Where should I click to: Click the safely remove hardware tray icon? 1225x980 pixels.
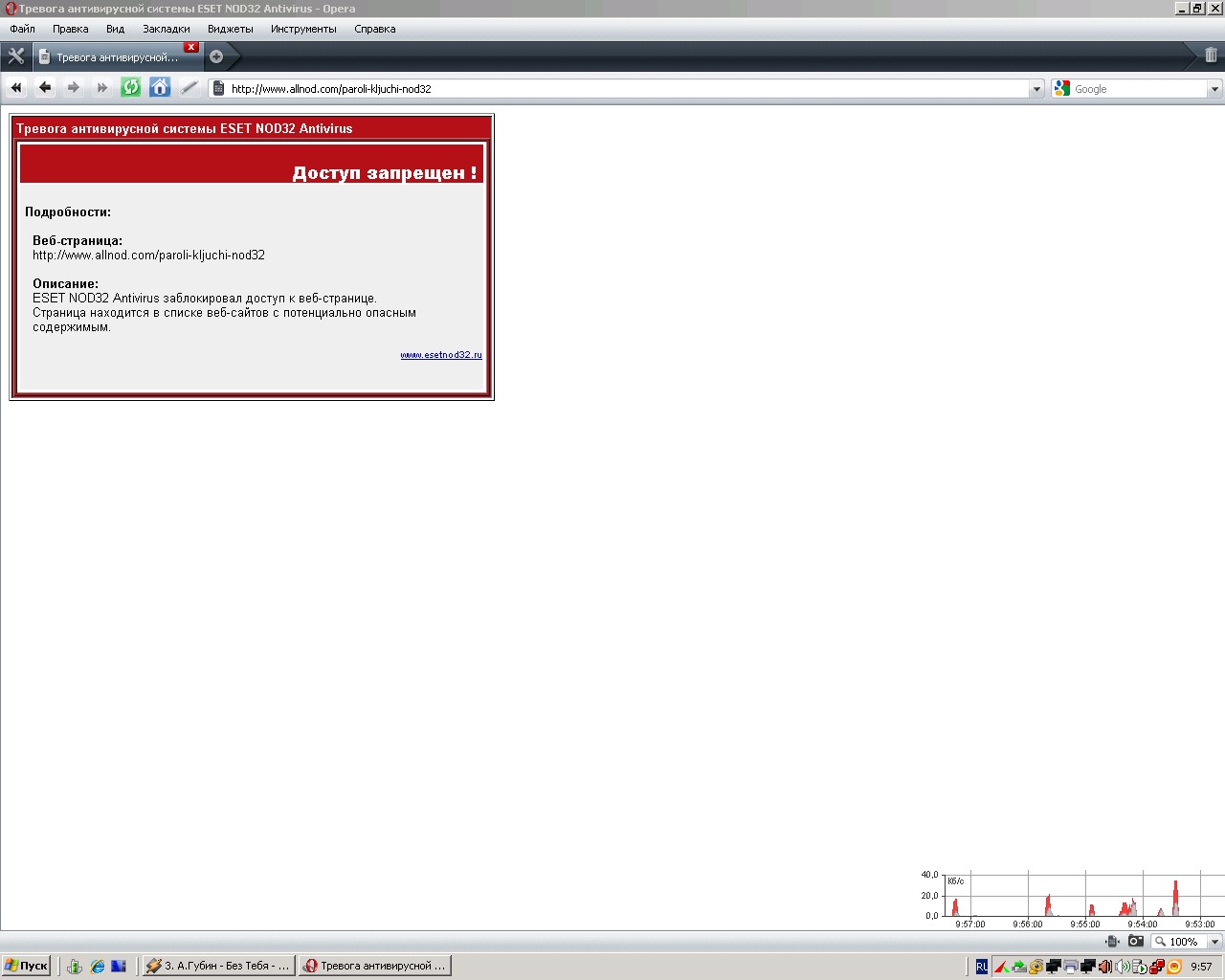1019,967
